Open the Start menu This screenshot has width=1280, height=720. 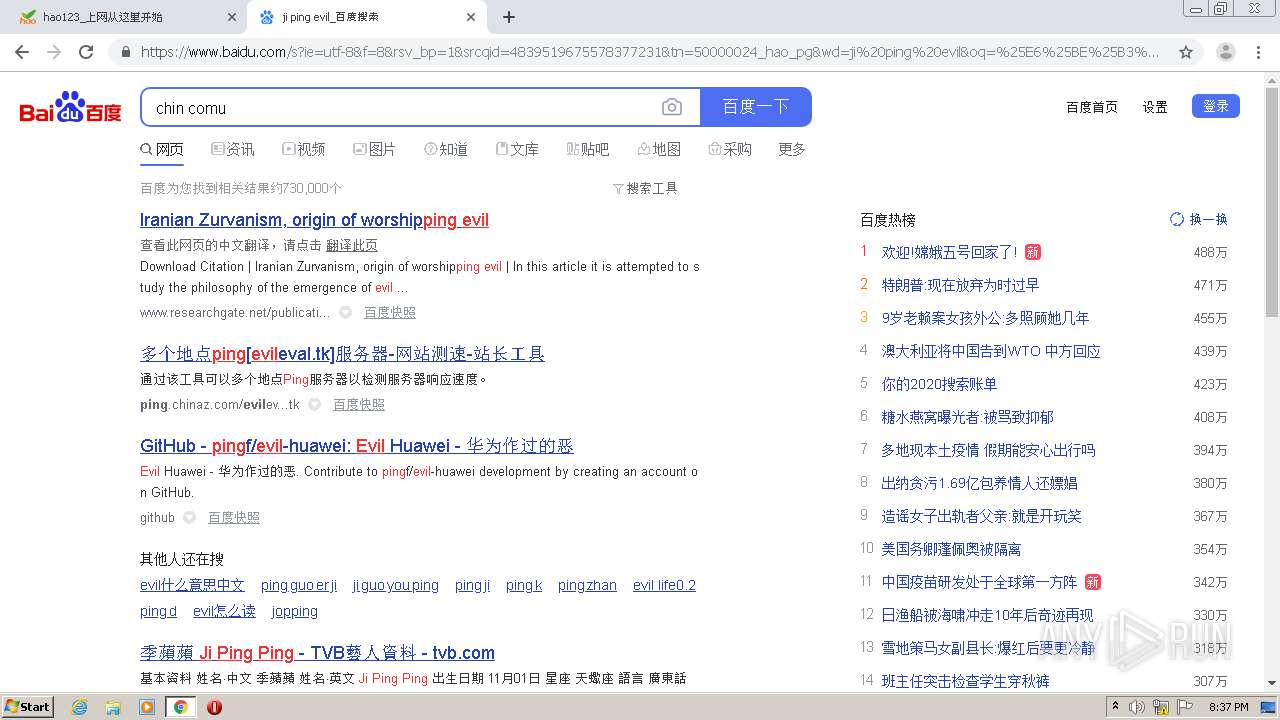tap(28, 707)
